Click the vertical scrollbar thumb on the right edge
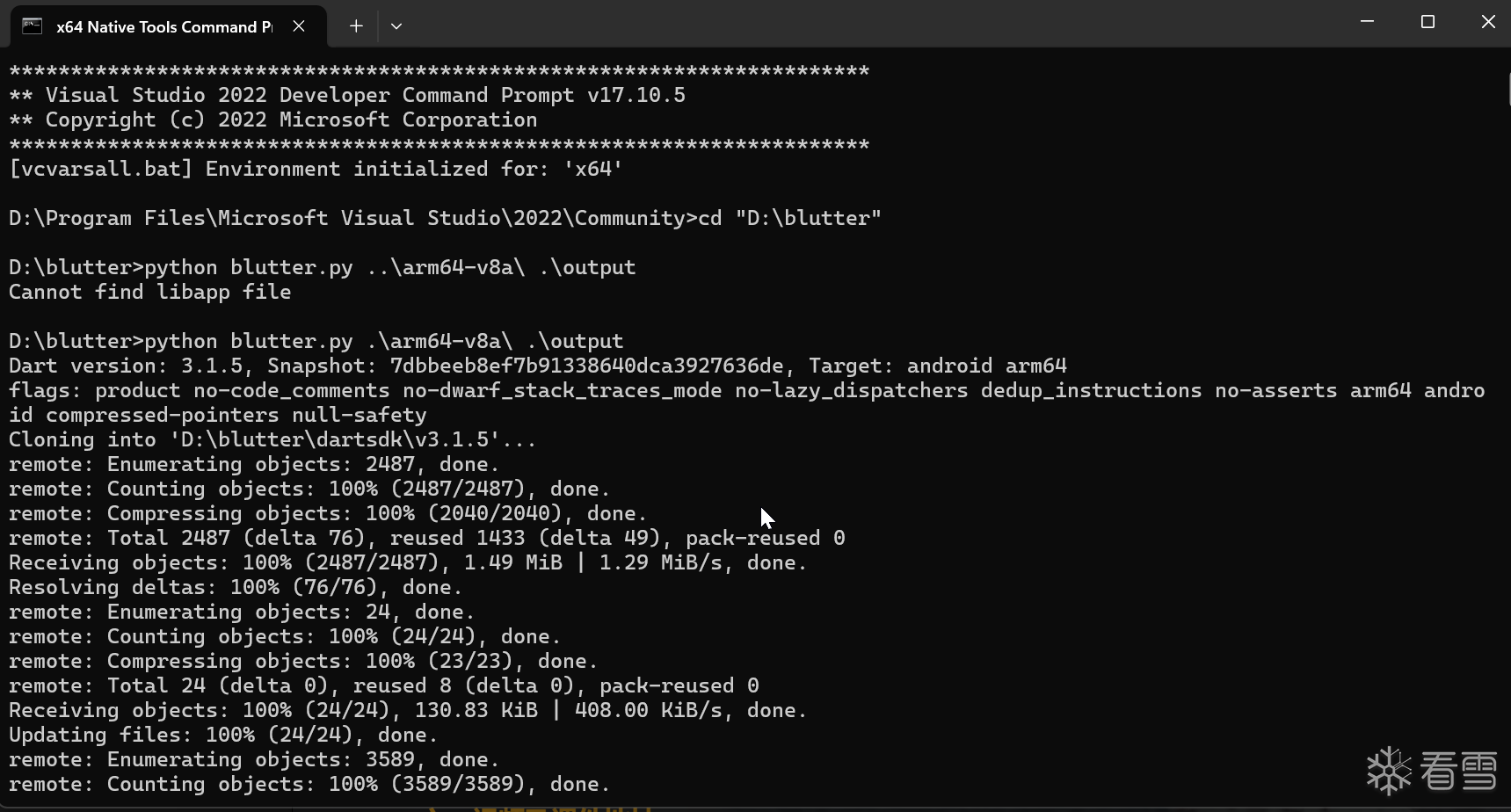The width and height of the screenshot is (1511, 812). (1507, 88)
